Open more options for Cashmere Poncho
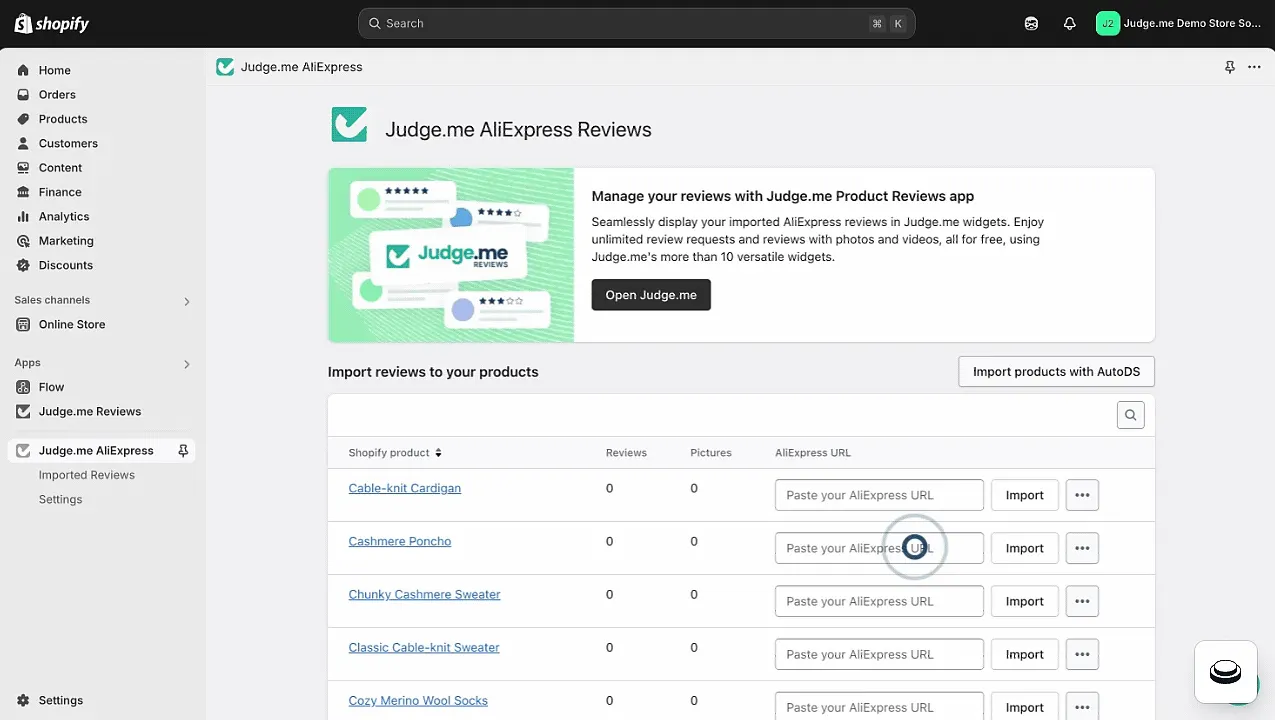Viewport: 1275px width, 720px height. 1082,548
